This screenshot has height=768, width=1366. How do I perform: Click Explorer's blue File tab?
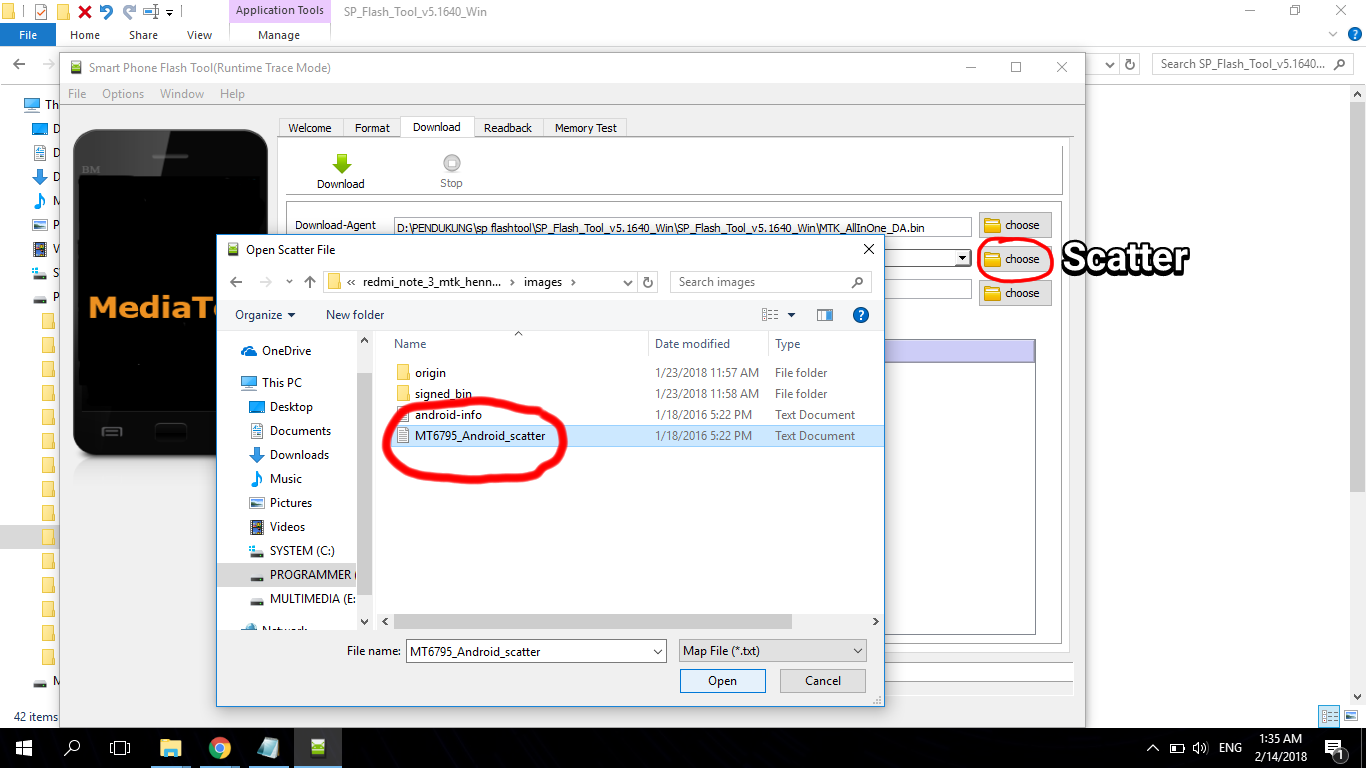[28, 35]
